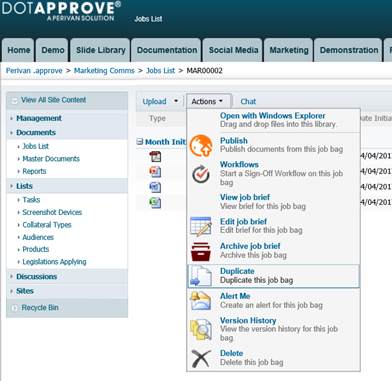Viewport: 392px width, 381px height.
Task: Open the Marketing tab
Action: pyautogui.click(x=289, y=50)
